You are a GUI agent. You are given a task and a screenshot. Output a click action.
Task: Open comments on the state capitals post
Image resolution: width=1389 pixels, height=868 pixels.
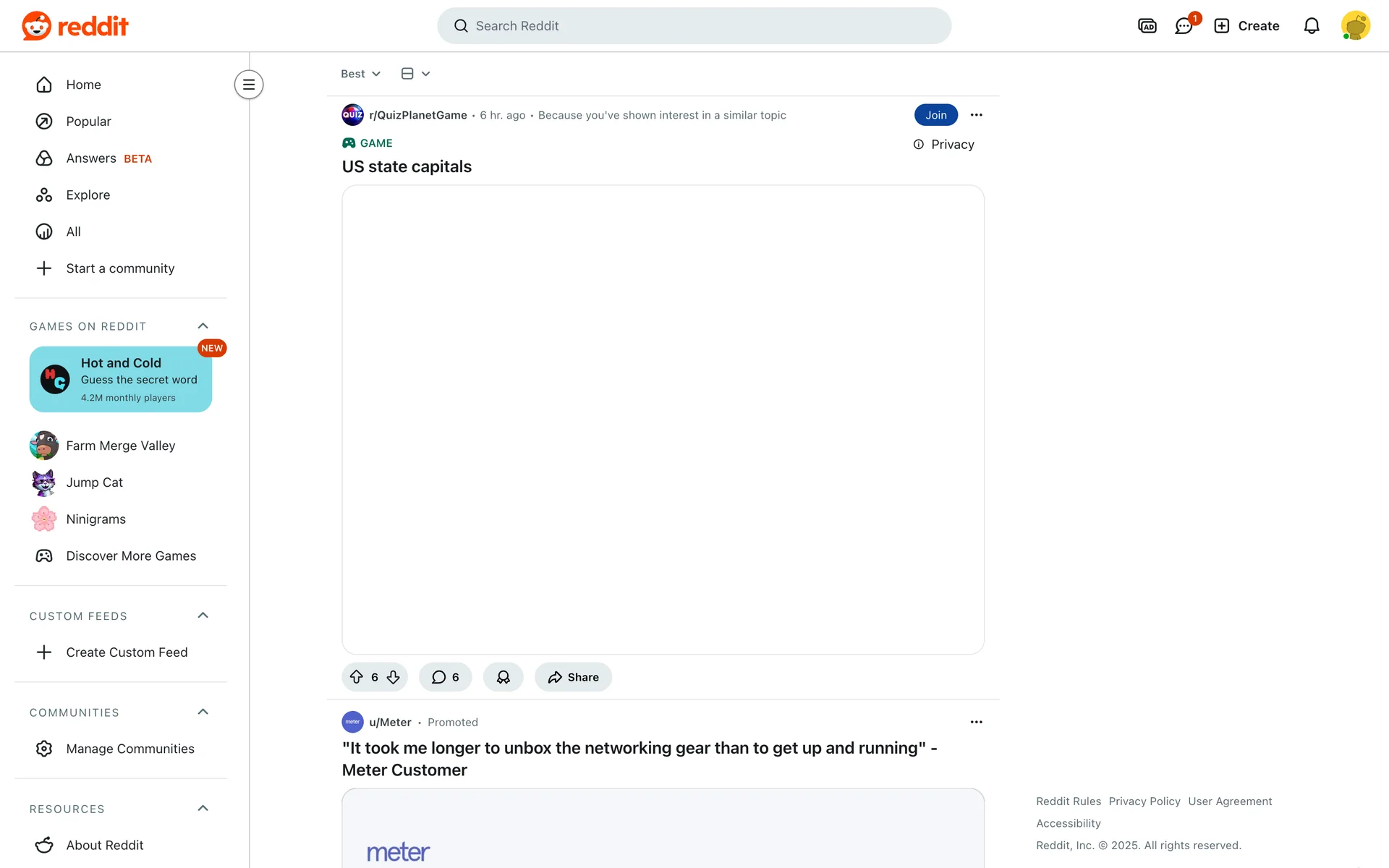445,677
